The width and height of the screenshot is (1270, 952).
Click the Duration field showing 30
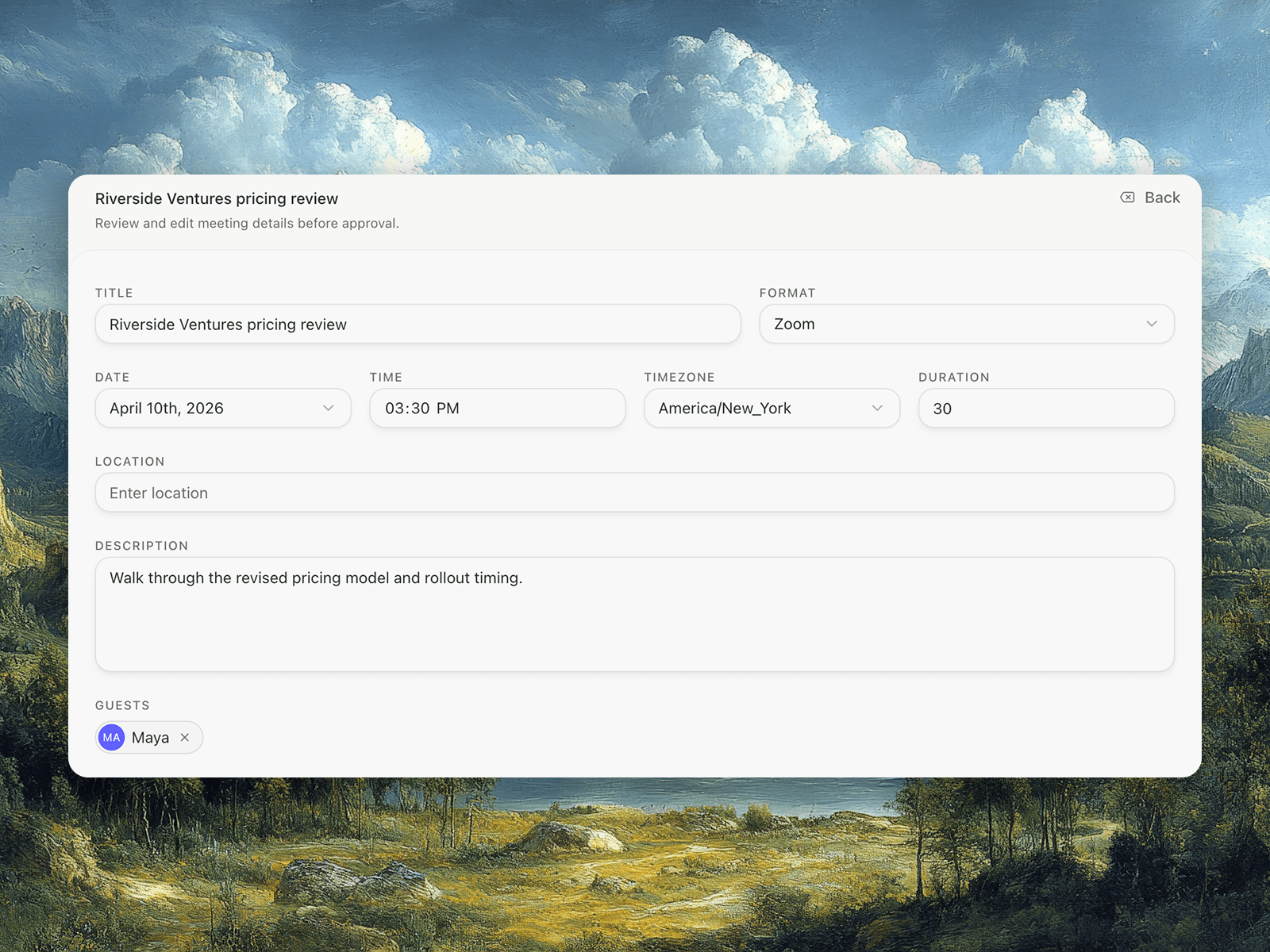click(1046, 408)
